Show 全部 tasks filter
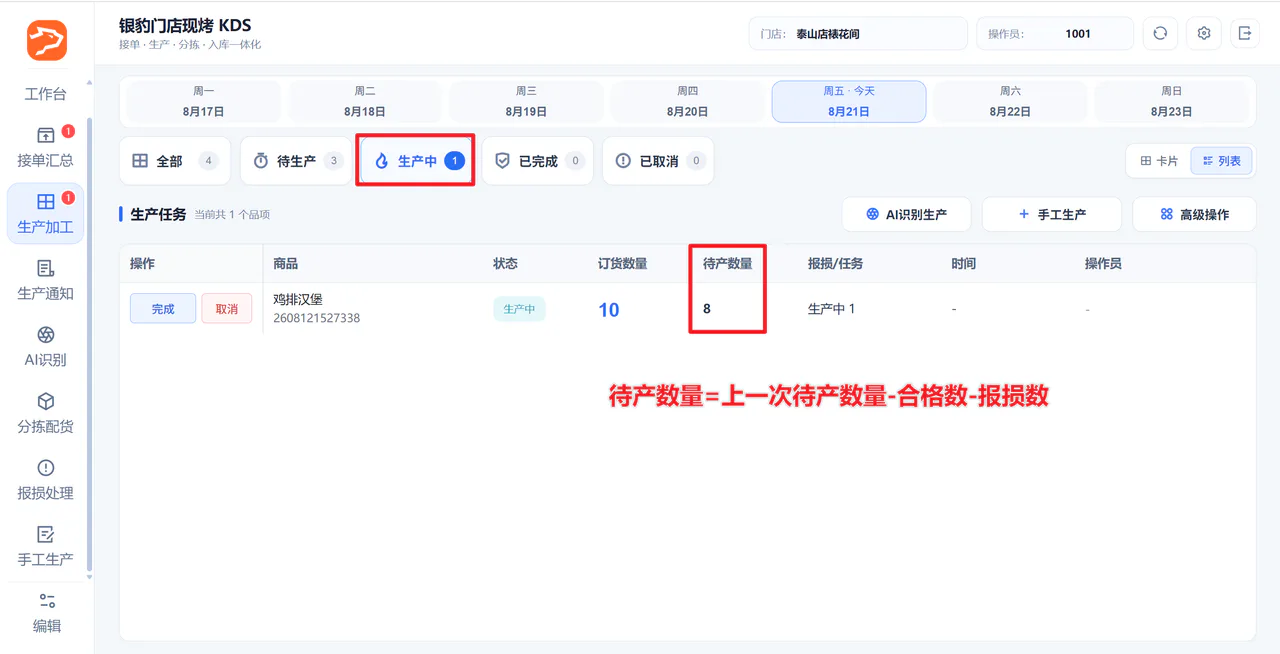Viewport: 1280px width, 654px height. point(175,161)
